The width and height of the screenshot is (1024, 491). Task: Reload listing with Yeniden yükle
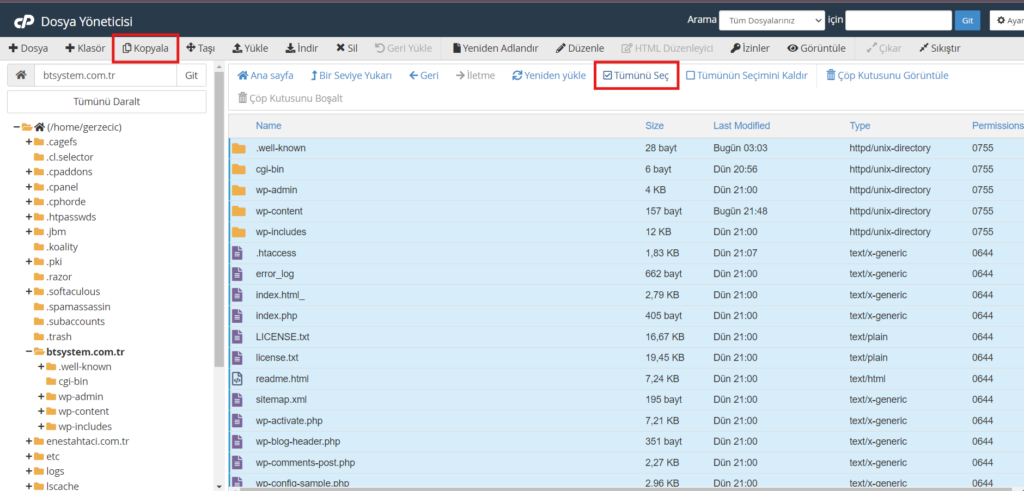point(549,75)
